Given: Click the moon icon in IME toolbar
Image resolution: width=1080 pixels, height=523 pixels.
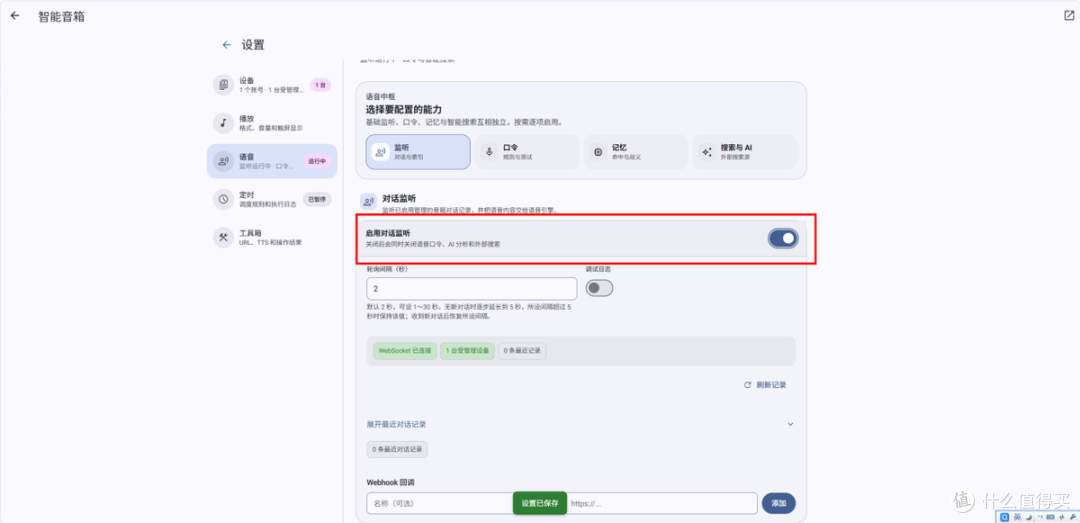Looking at the screenshot, I should pyautogui.click(x=1029, y=517).
